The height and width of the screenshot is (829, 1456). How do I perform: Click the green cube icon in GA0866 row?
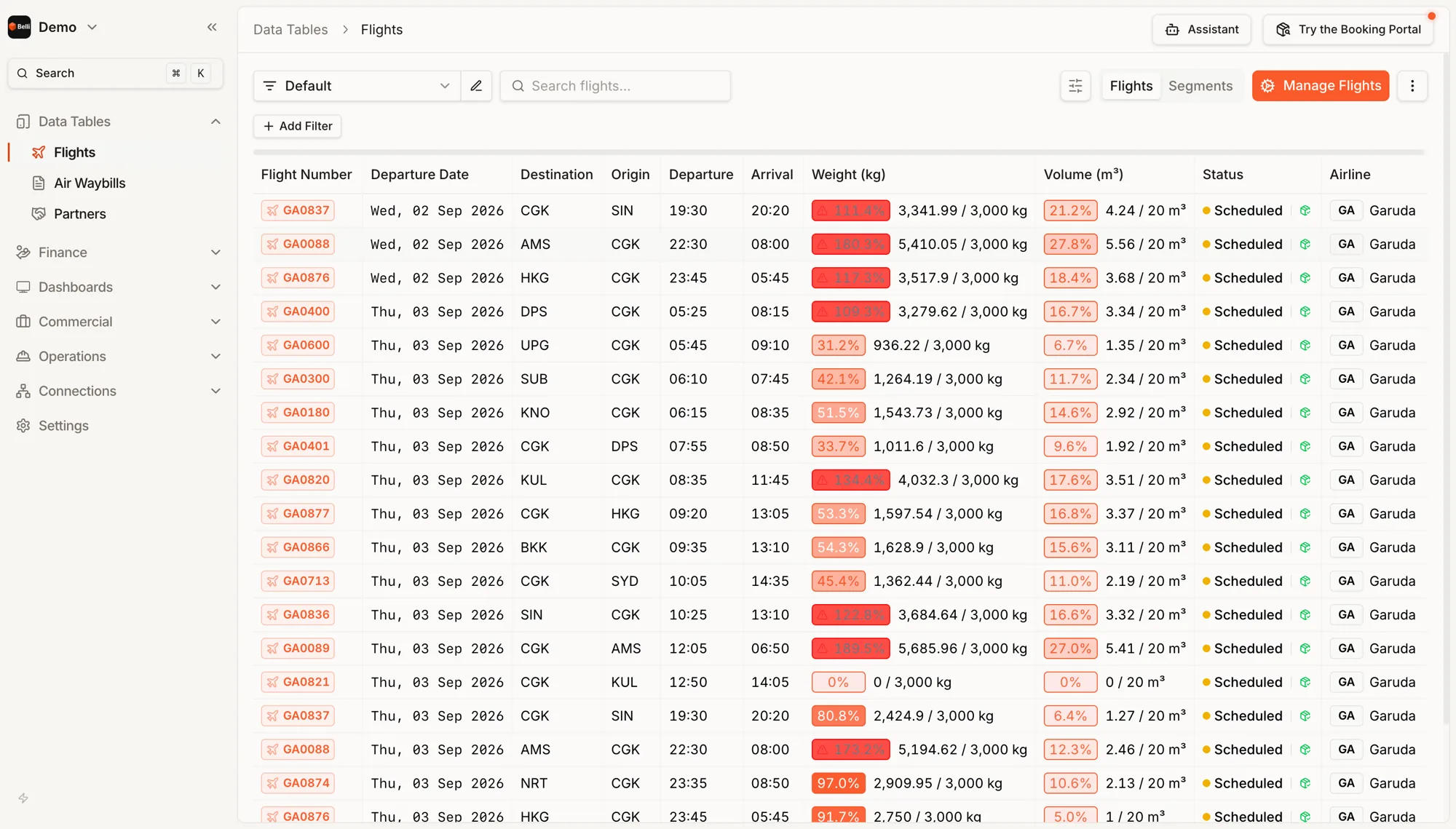1305,547
